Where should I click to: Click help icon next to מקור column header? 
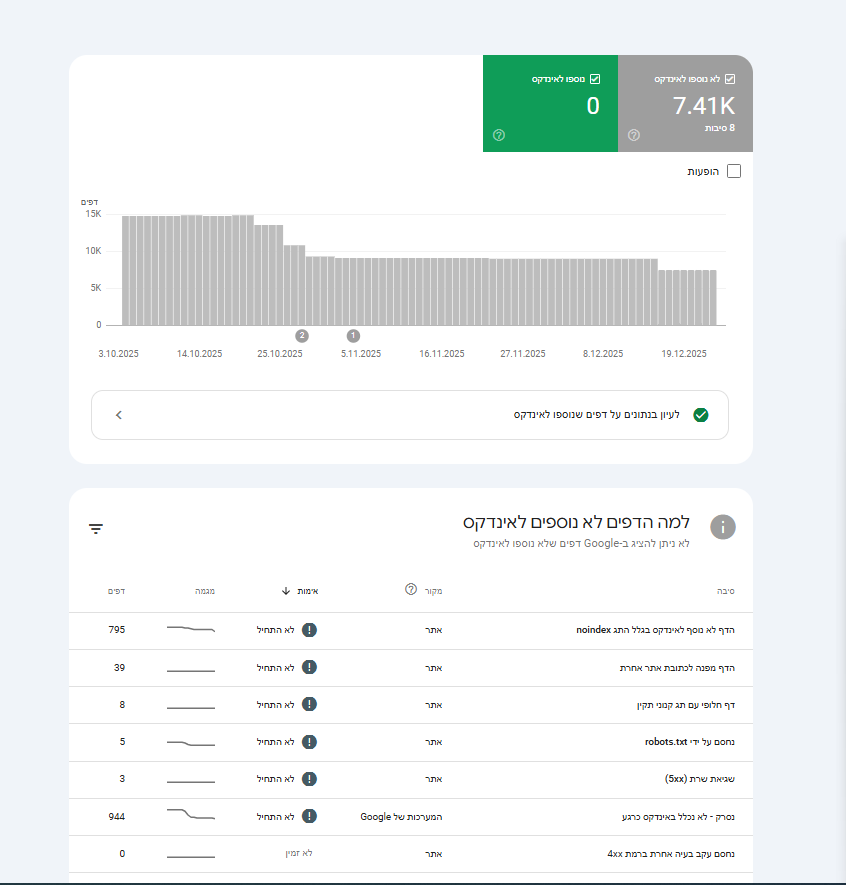410,590
